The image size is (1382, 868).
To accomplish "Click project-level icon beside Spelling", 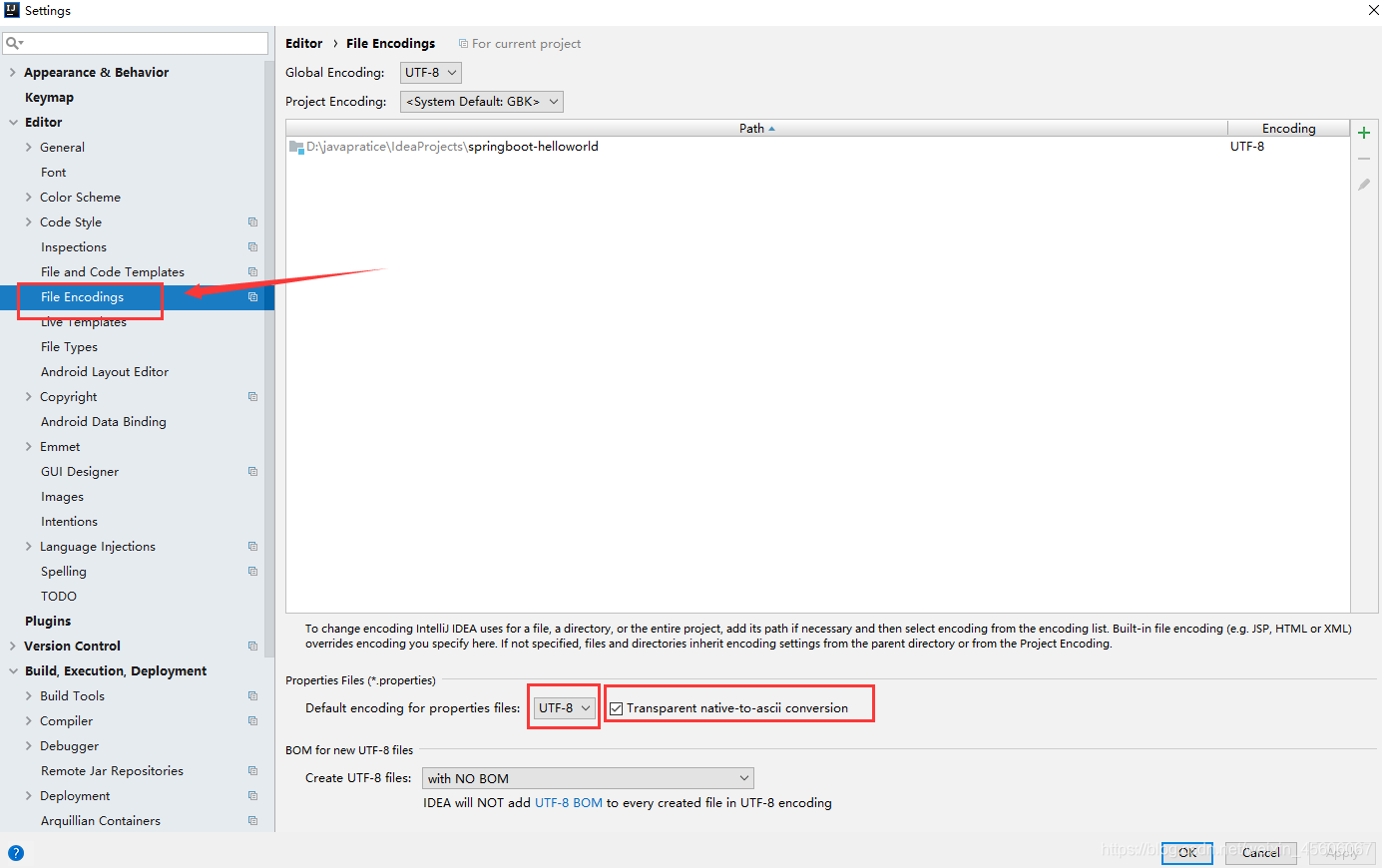I will [x=252, y=572].
